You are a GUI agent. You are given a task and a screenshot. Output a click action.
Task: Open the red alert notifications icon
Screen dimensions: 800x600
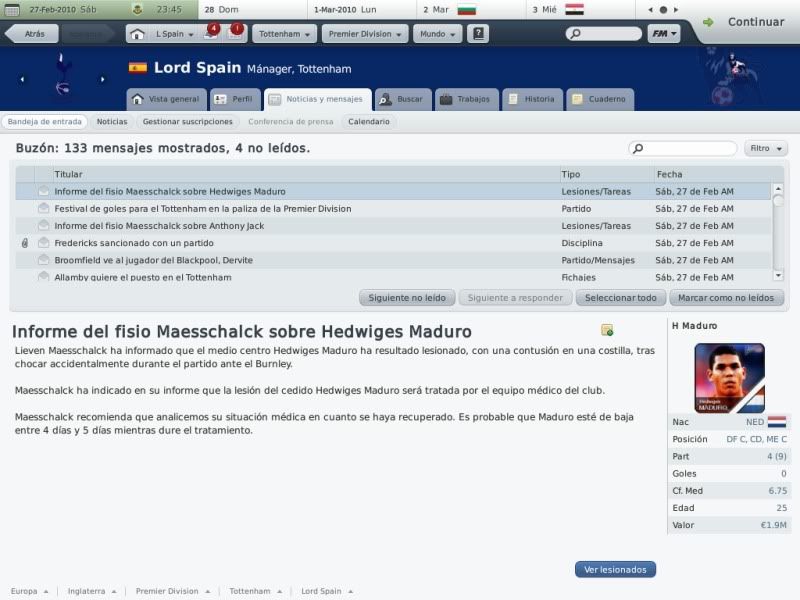coord(236,33)
